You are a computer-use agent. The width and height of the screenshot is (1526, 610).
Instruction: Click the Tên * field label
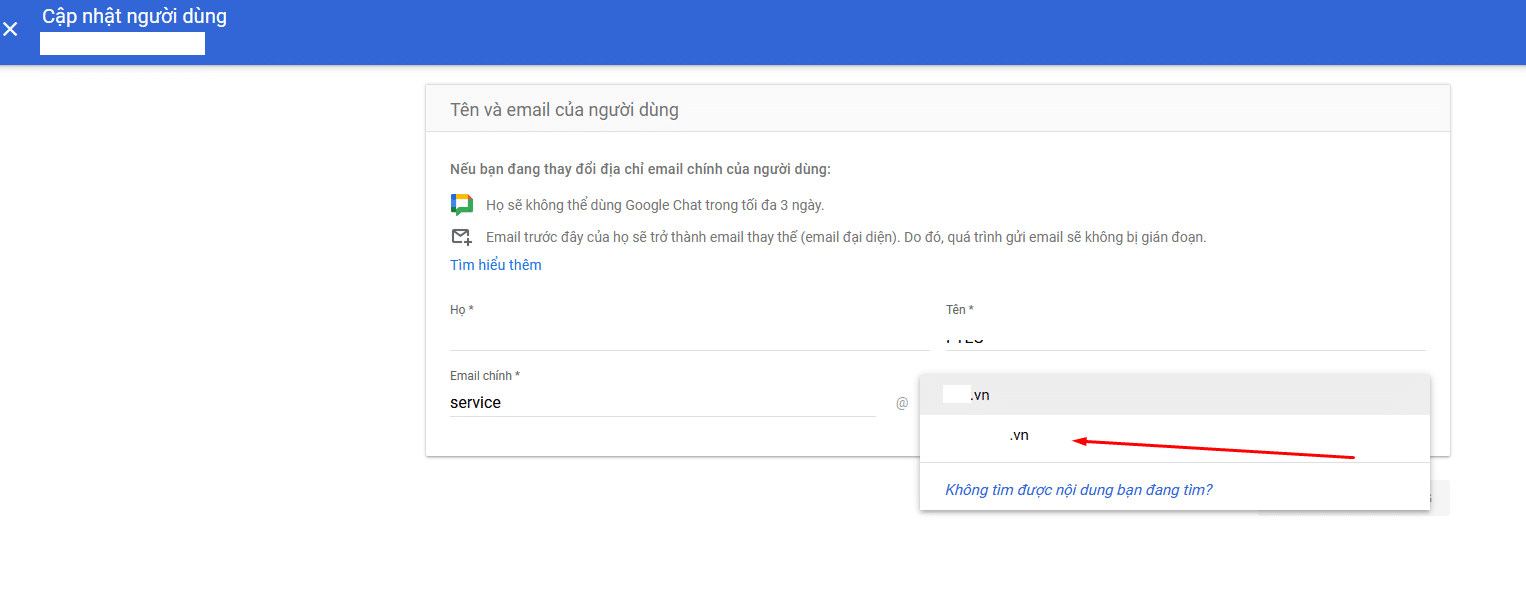pos(959,310)
